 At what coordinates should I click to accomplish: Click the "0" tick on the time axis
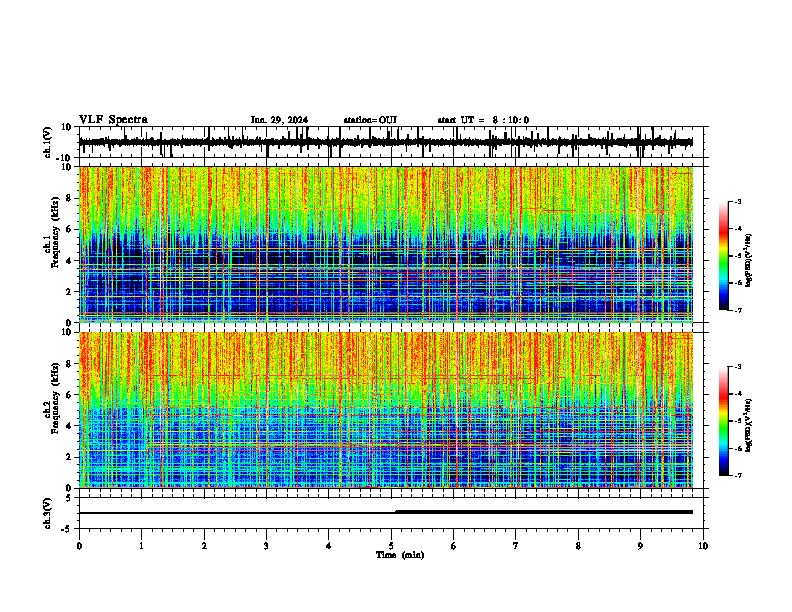tap(79, 546)
